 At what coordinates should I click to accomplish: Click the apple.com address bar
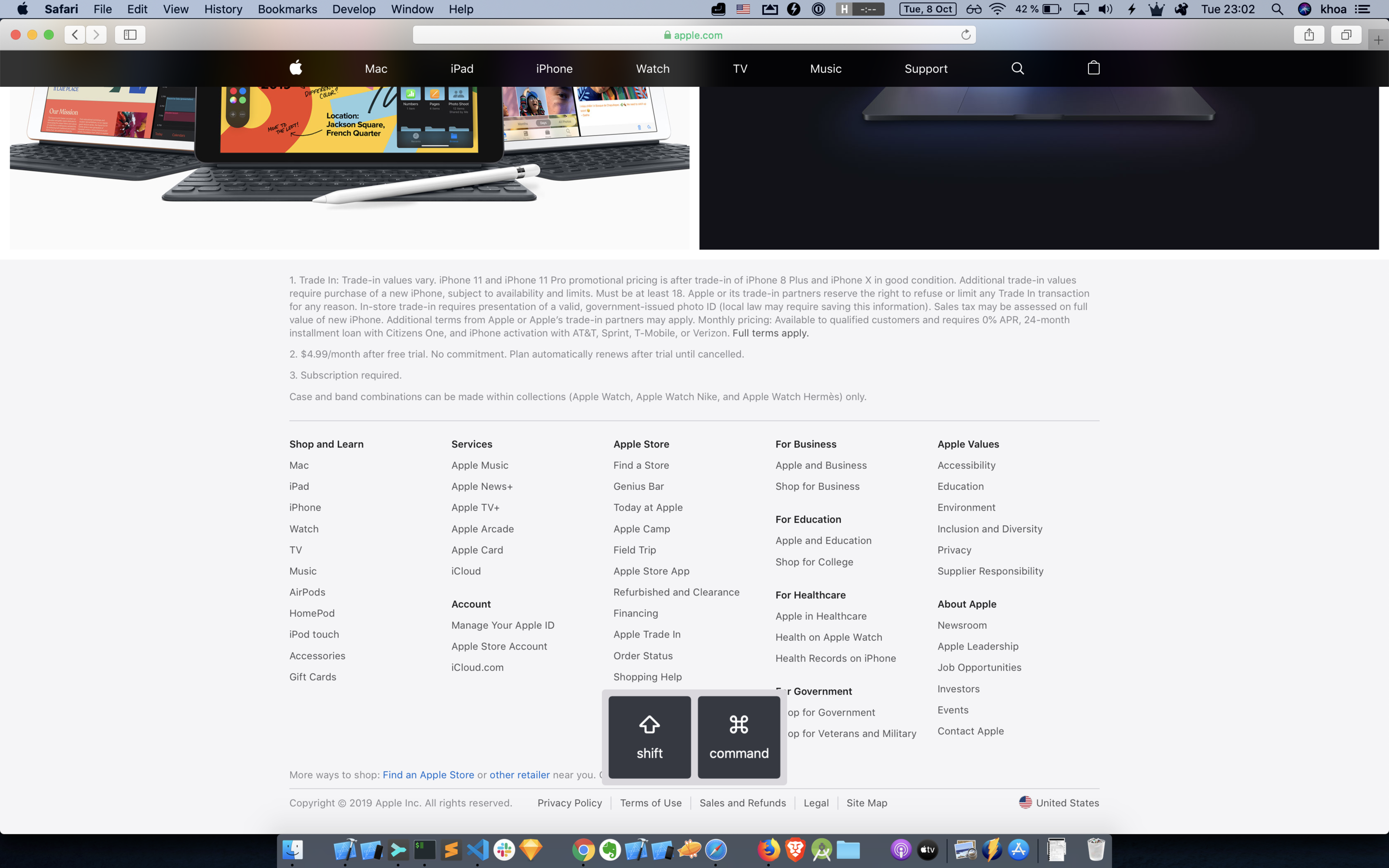694,35
